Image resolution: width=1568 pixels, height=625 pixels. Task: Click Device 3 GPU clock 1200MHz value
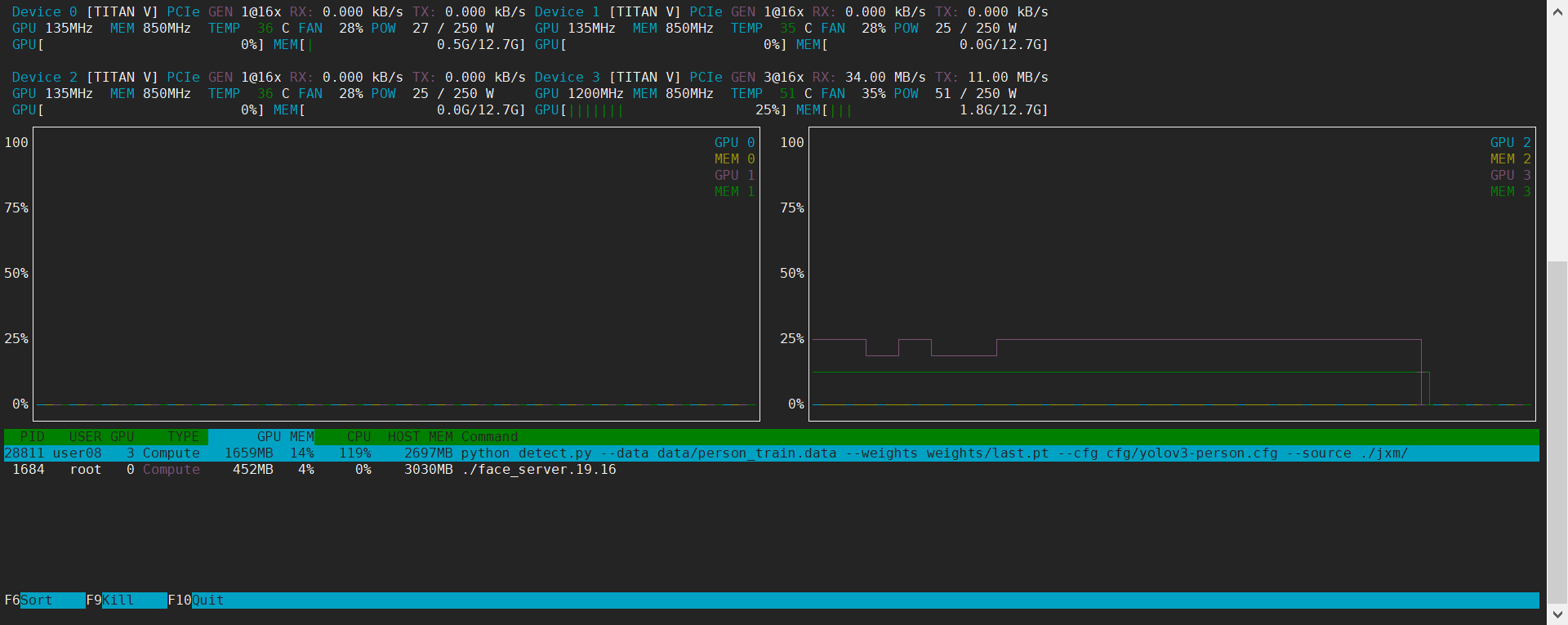click(595, 94)
